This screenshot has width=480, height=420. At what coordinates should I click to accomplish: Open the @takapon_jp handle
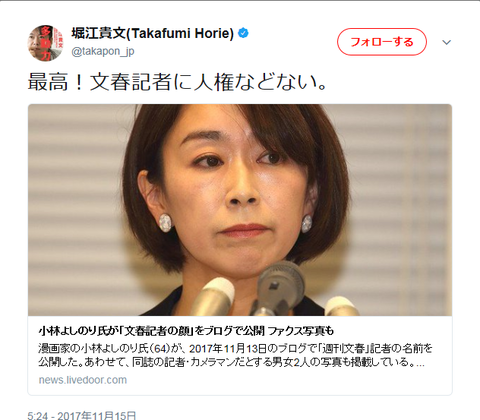(x=103, y=51)
